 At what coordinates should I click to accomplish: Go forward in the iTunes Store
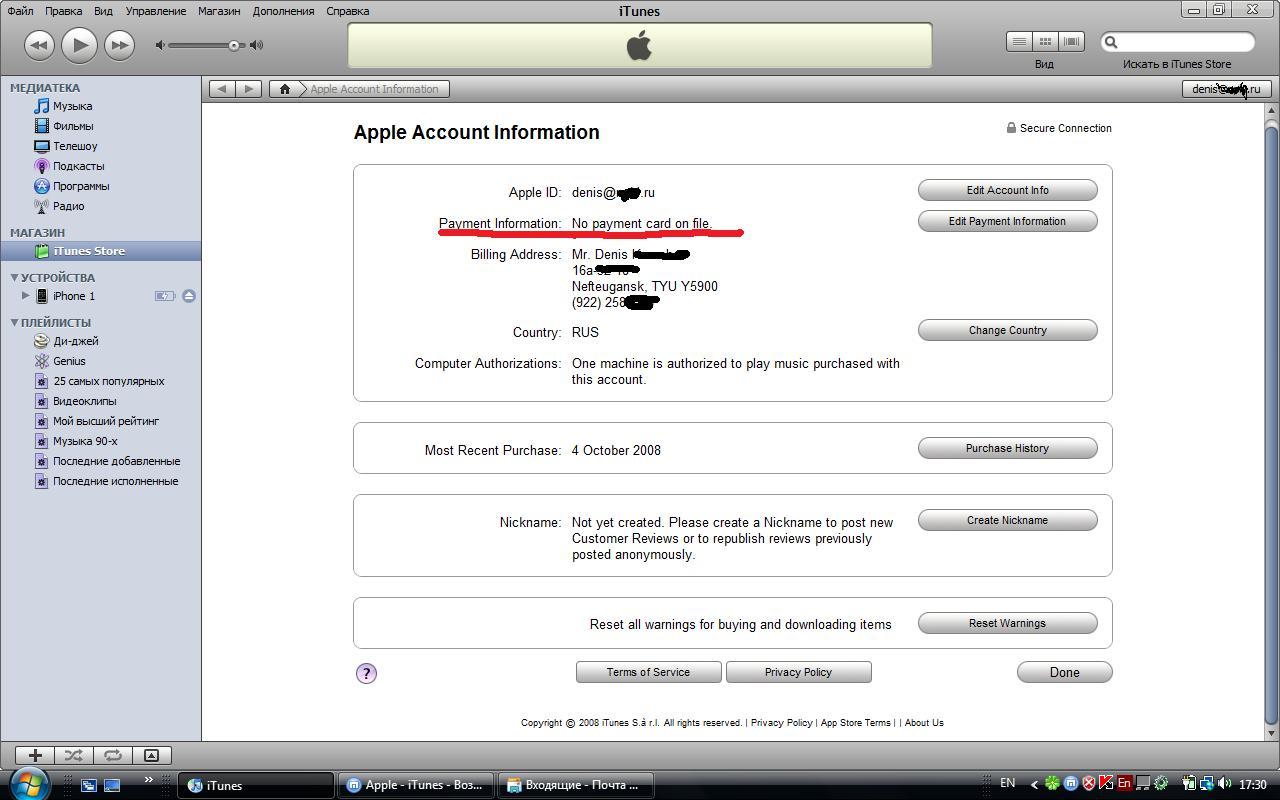click(249, 89)
